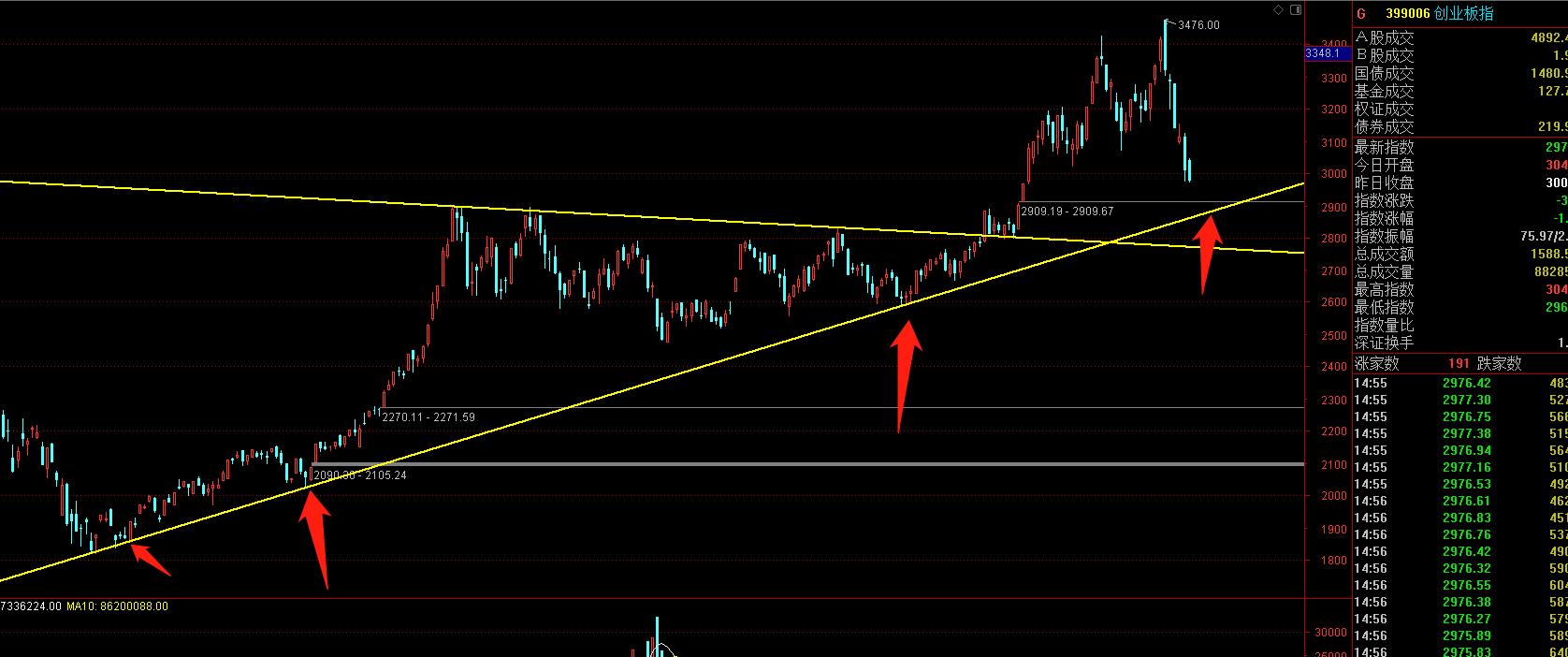Viewport: 1568px width, 657px height.
Task: Click the 最低指数 row label
Action: point(1385,308)
